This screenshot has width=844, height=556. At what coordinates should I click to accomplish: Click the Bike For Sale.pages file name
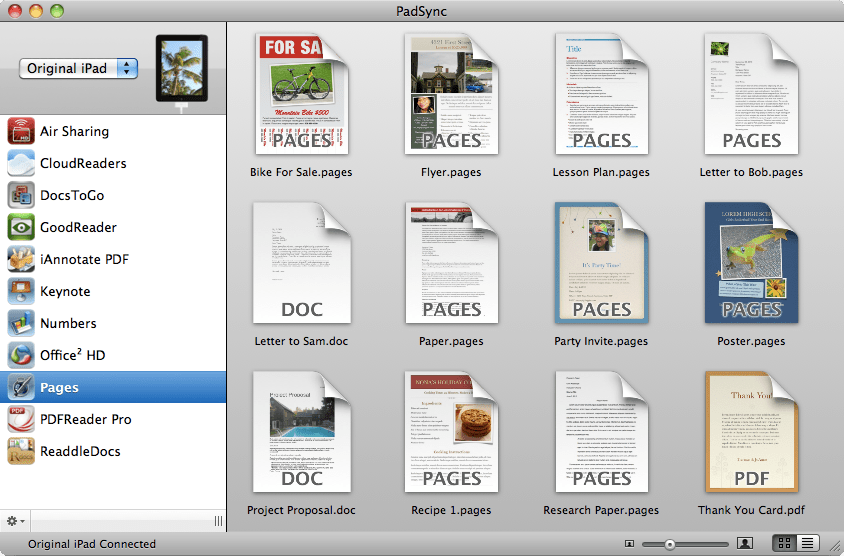pyautogui.click(x=301, y=172)
